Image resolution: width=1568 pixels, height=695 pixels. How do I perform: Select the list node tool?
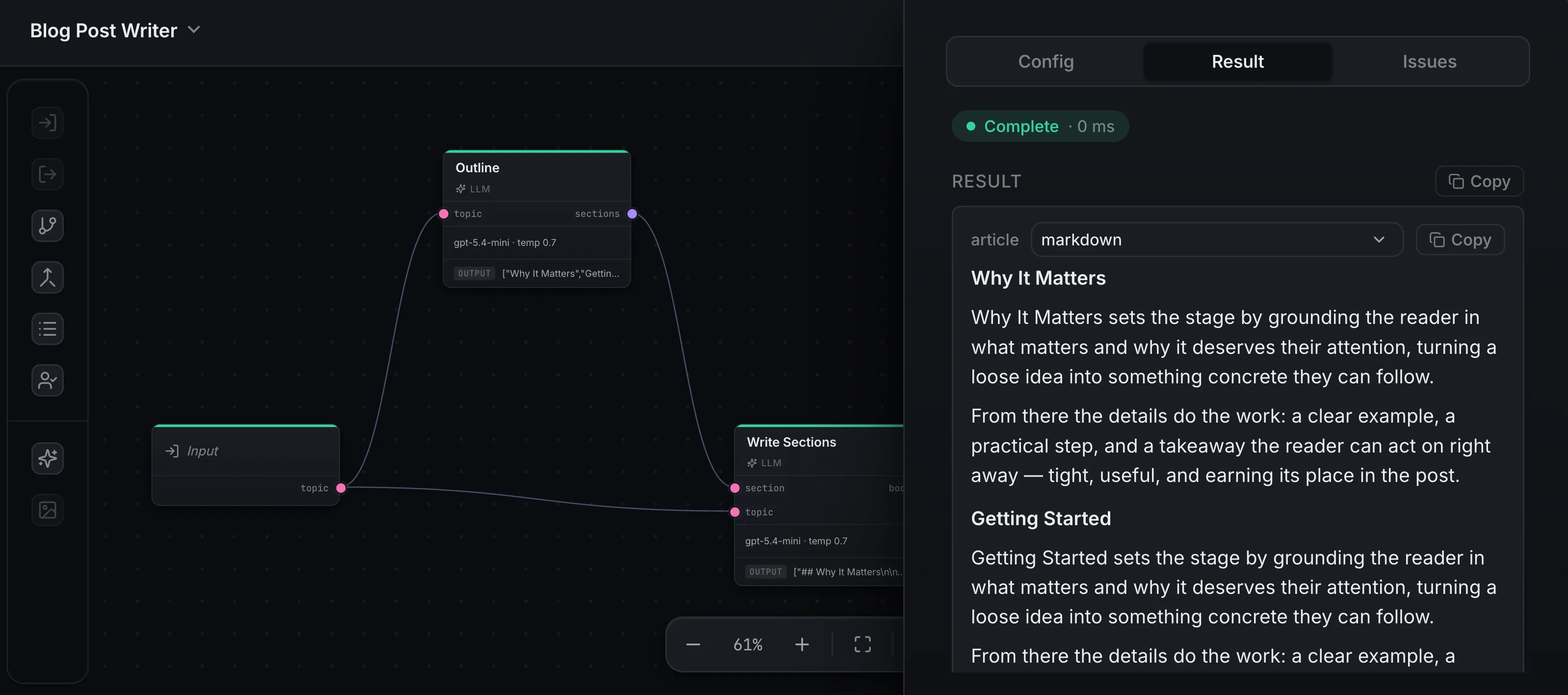click(x=48, y=329)
